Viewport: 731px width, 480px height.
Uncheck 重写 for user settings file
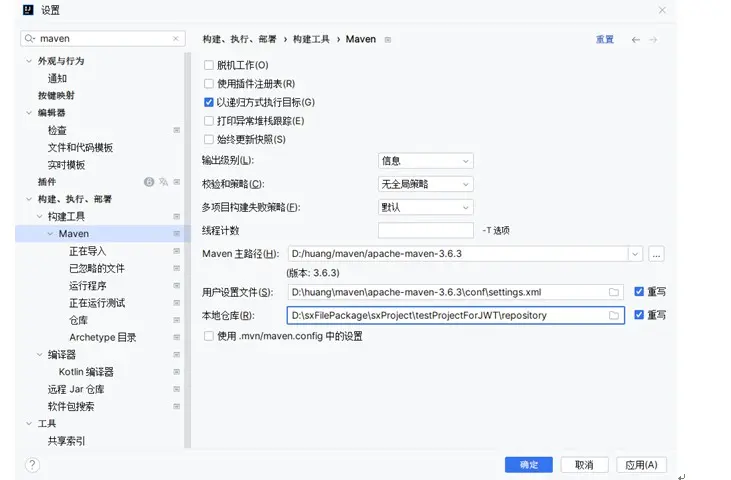point(639,292)
